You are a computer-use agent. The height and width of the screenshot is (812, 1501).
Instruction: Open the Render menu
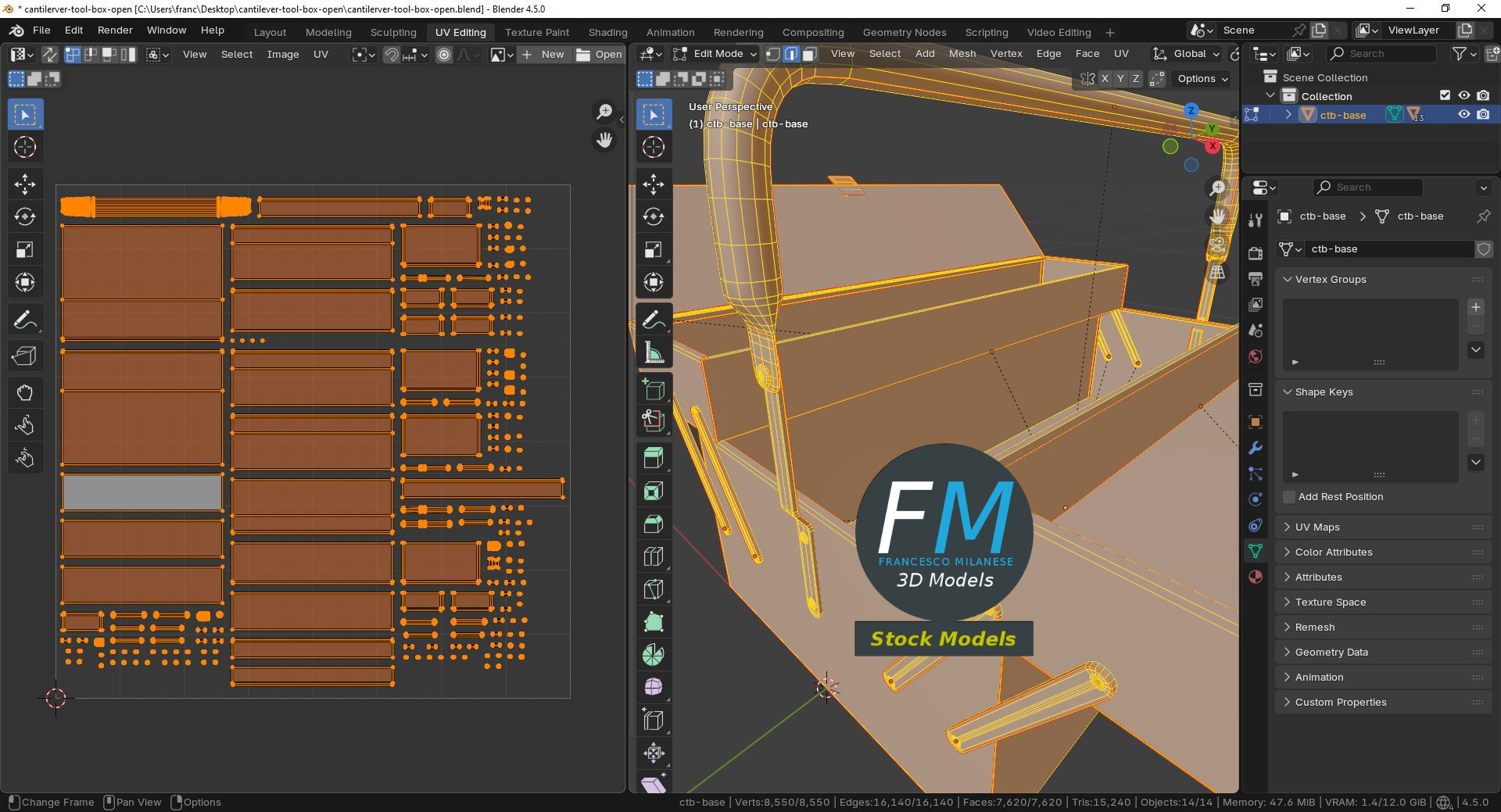pyautogui.click(x=115, y=30)
